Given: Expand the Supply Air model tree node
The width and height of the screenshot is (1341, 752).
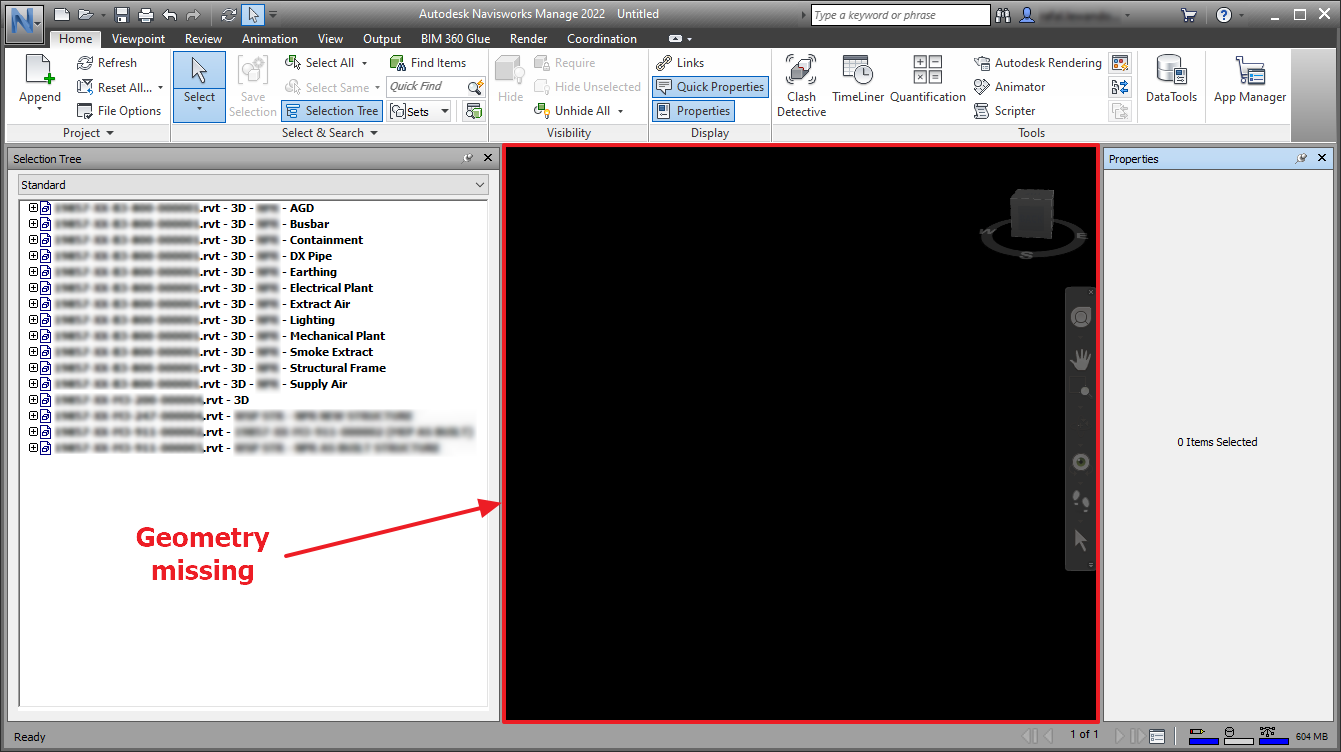Looking at the screenshot, I should click(x=33, y=384).
